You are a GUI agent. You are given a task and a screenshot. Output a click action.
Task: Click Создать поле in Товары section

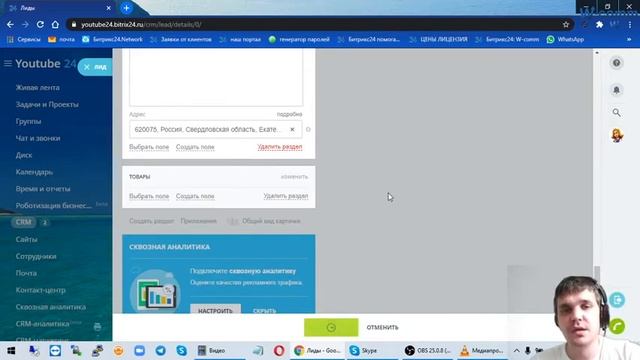195,196
